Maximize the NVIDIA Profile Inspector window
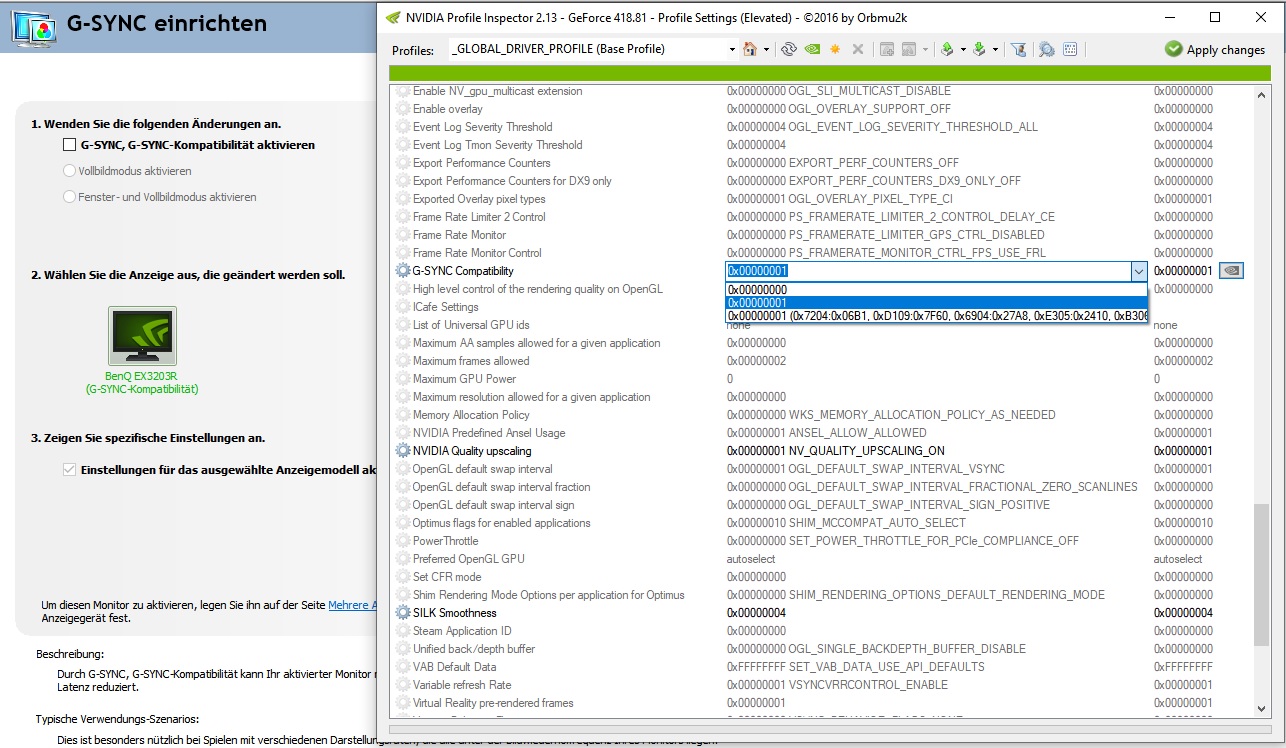This screenshot has height=748, width=1286. [1215, 17]
